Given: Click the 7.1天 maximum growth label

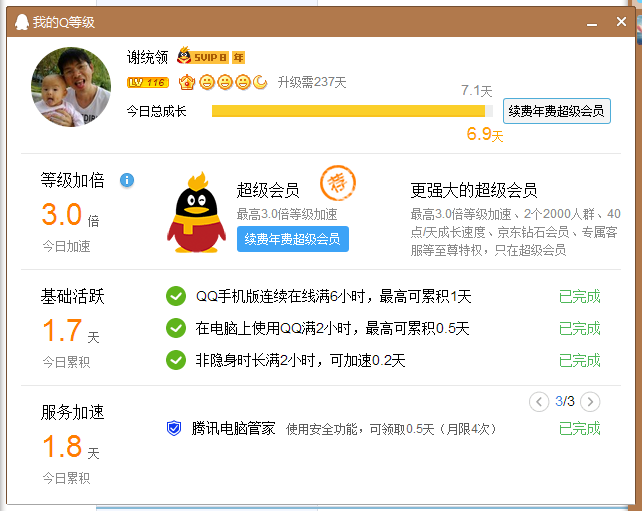Looking at the screenshot, I should pos(477,90).
